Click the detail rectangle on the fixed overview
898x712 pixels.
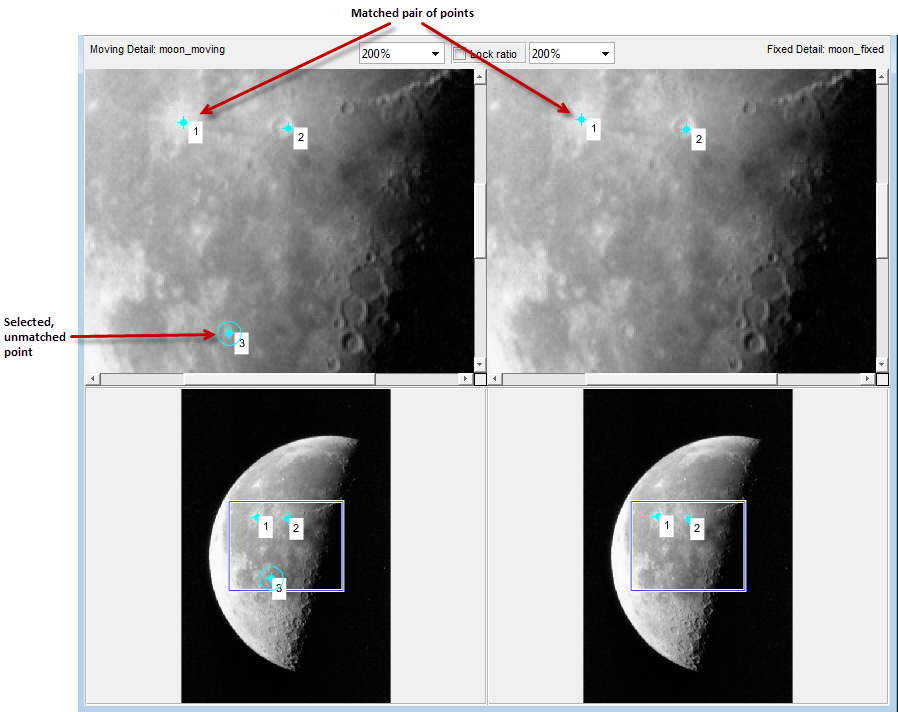click(687, 501)
